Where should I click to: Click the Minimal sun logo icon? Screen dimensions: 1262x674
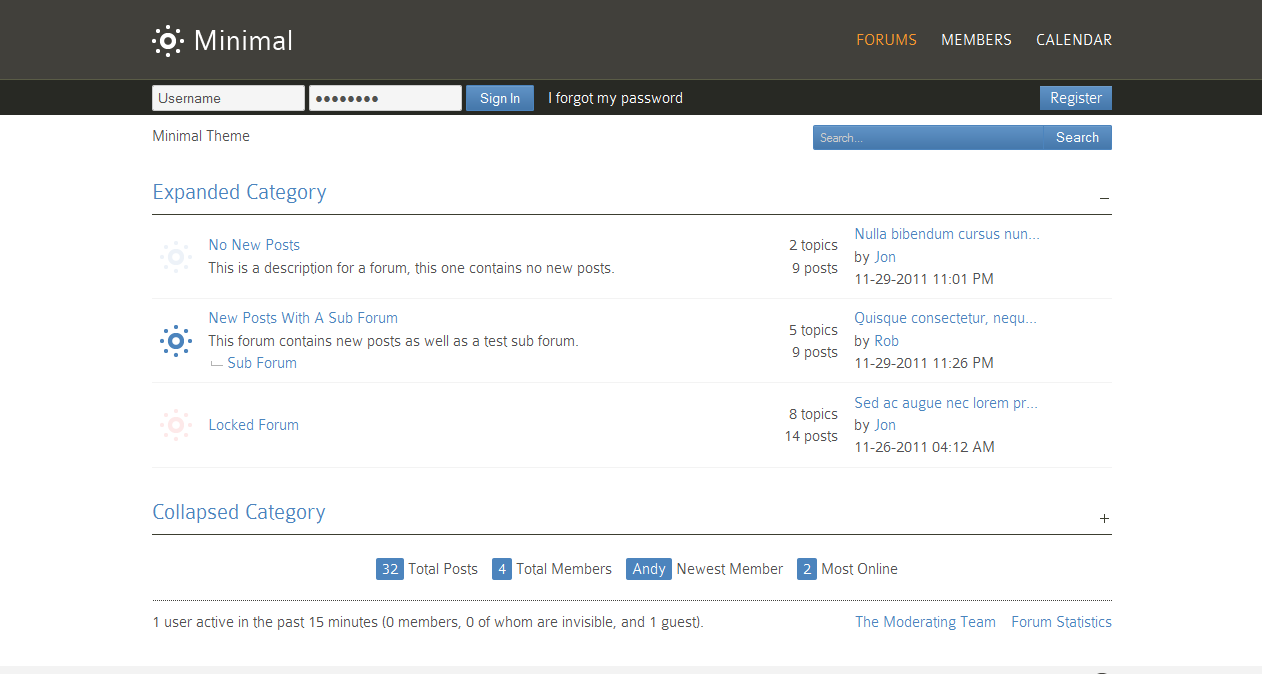pyautogui.click(x=167, y=40)
